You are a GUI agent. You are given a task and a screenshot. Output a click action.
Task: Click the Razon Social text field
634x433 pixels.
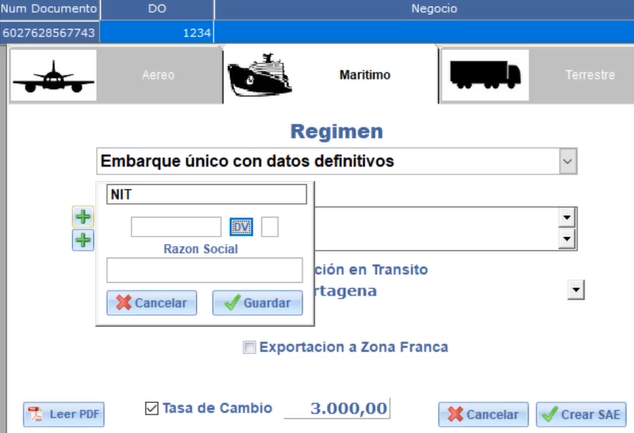(x=204, y=270)
